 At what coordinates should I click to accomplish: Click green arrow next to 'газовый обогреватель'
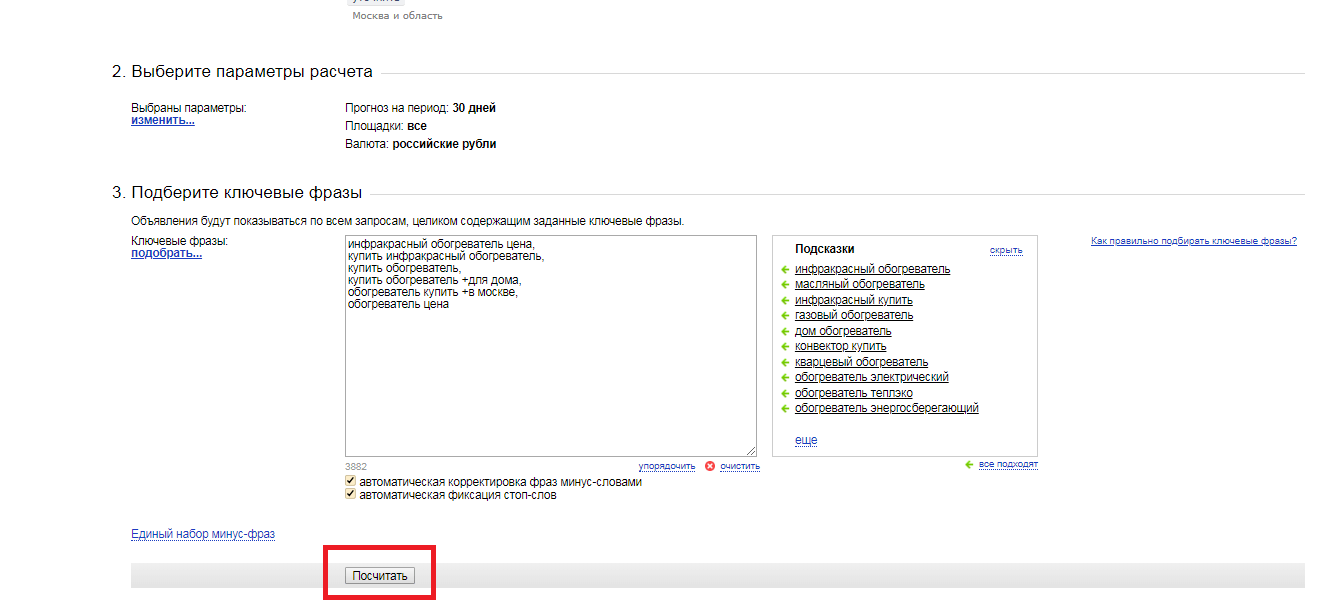(x=786, y=316)
